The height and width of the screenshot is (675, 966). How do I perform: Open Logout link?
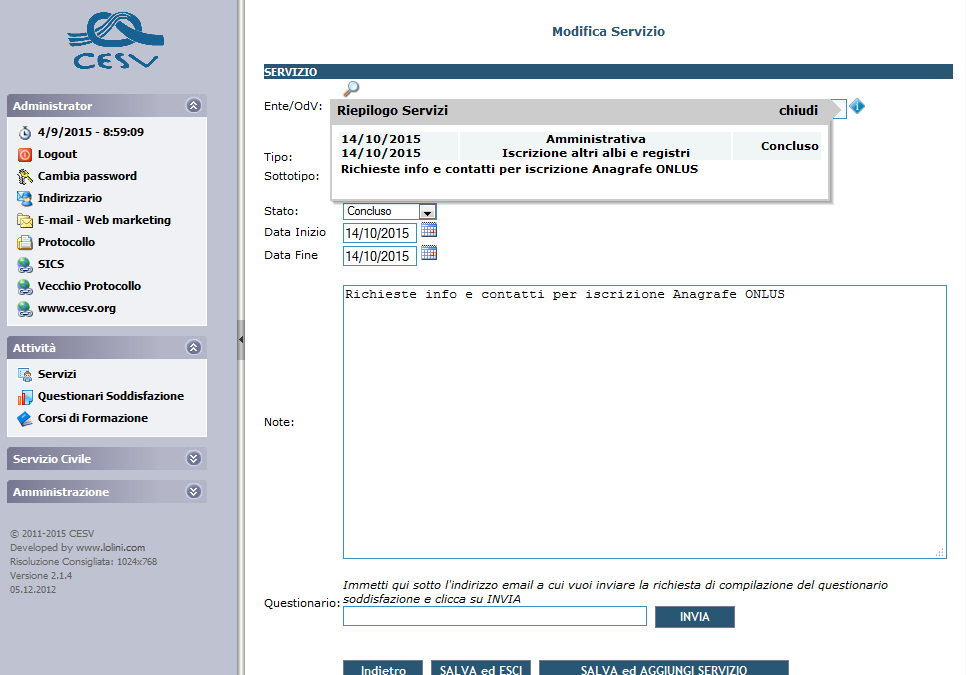coord(57,154)
